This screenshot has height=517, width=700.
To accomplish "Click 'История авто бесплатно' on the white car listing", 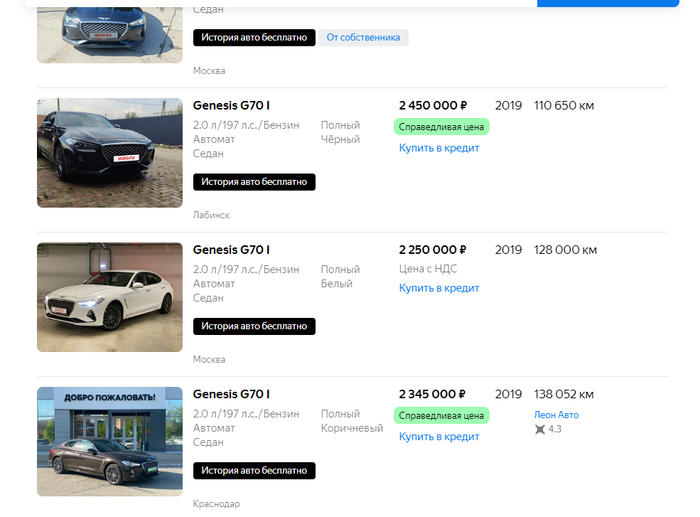I will tap(254, 326).
